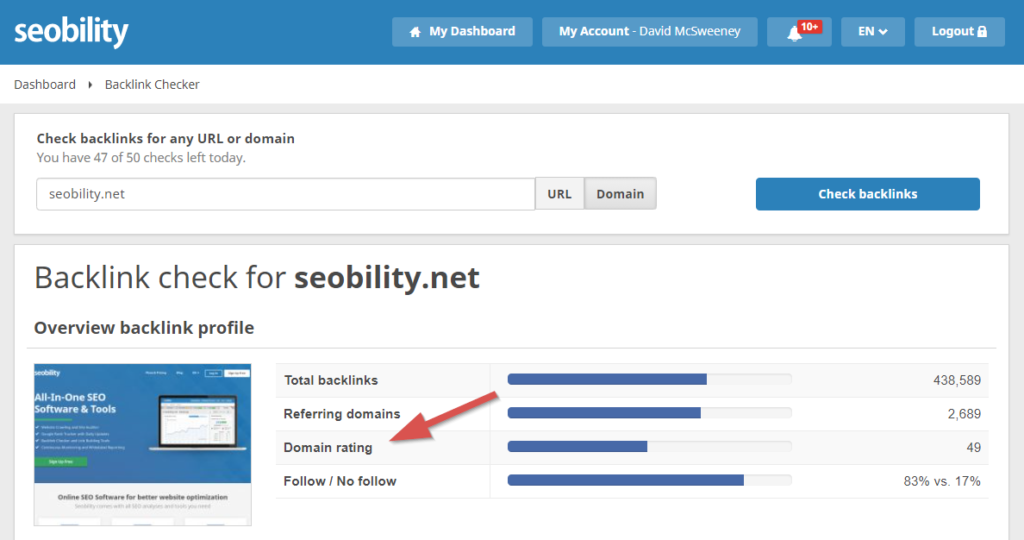1024x540 pixels.
Task: Go to My Dashboard
Action: tap(462, 31)
